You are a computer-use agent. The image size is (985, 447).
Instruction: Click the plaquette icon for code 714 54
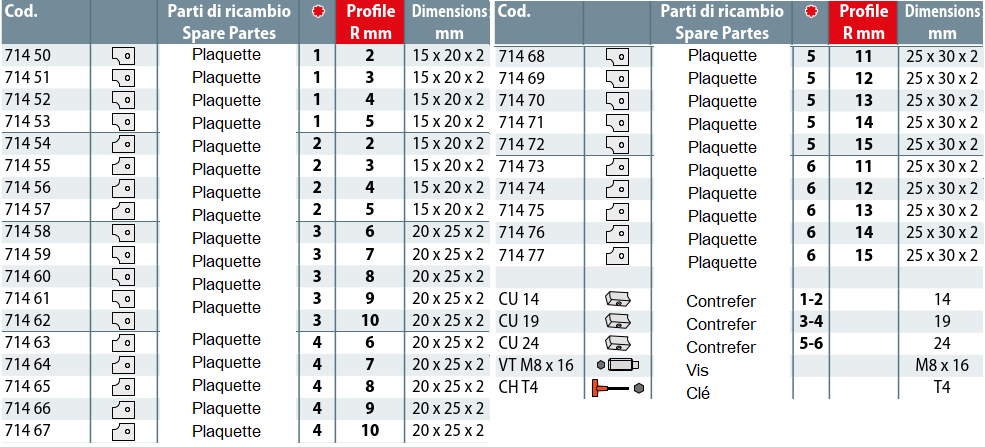[x=124, y=144]
